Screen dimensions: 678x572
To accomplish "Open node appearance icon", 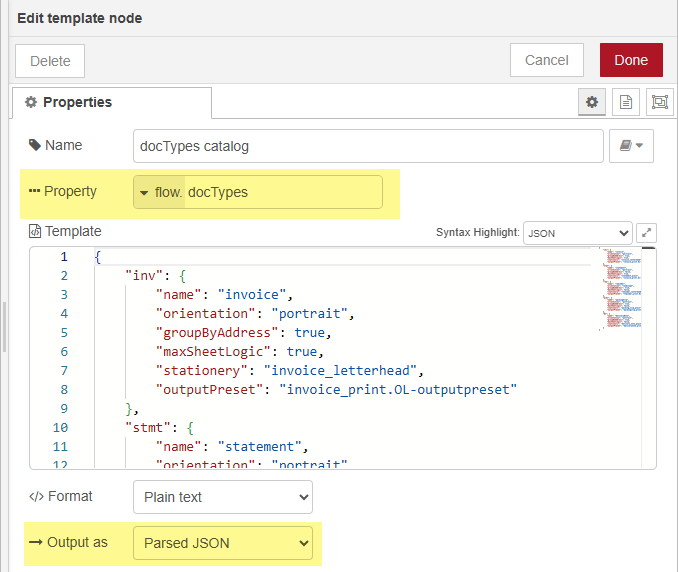I will (x=659, y=102).
